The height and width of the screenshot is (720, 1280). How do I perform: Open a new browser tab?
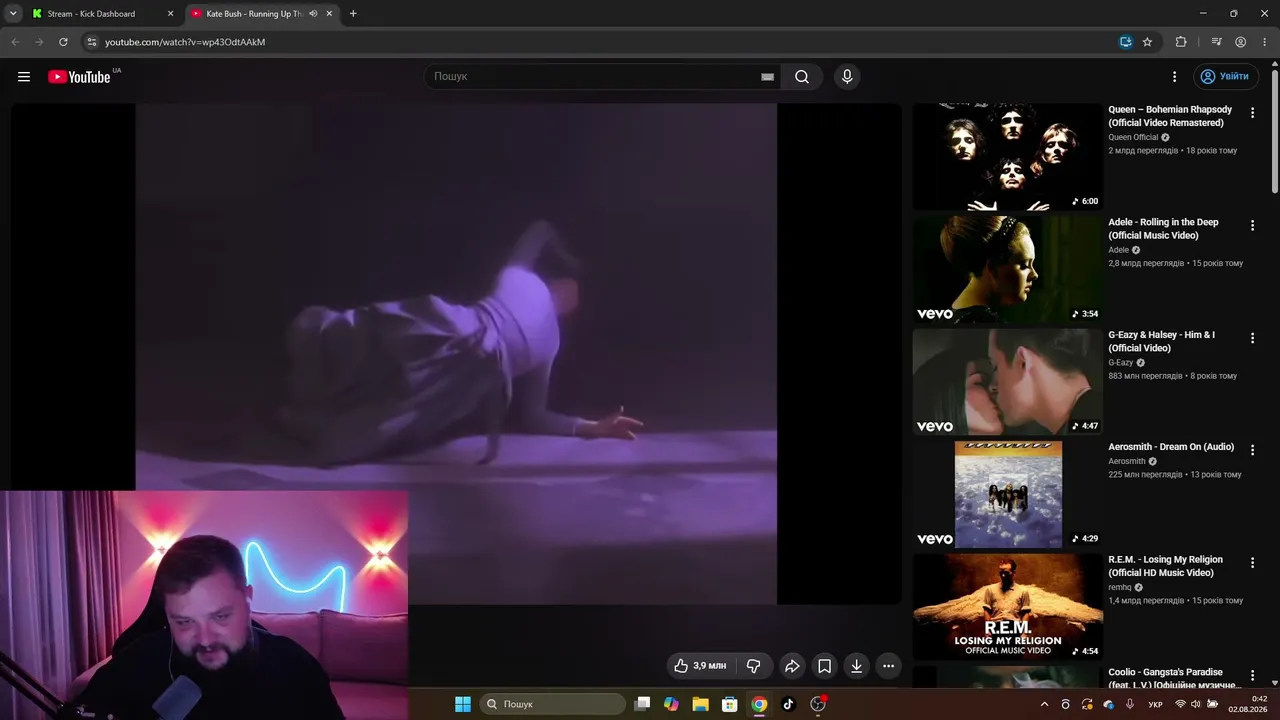point(353,14)
